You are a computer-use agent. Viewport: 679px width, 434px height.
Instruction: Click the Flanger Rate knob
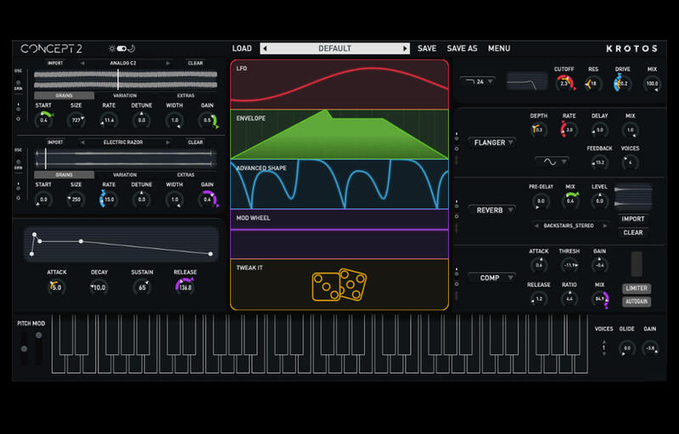pos(569,130)
